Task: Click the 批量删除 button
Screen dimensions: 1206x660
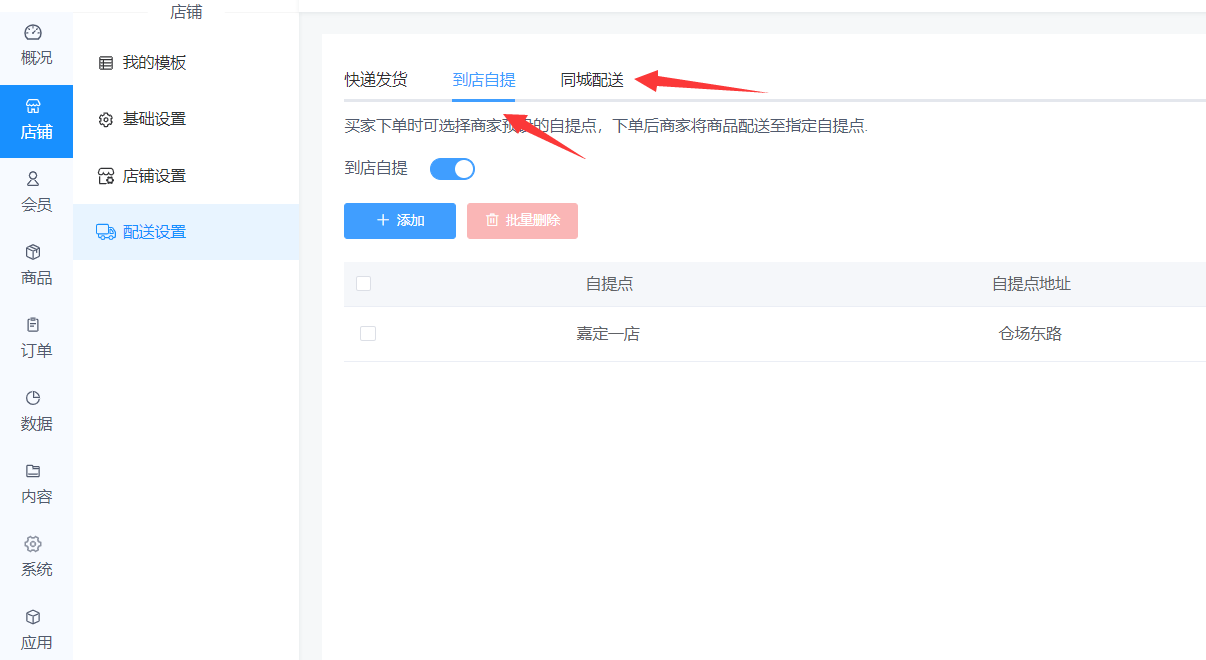Action: [522, 221]
